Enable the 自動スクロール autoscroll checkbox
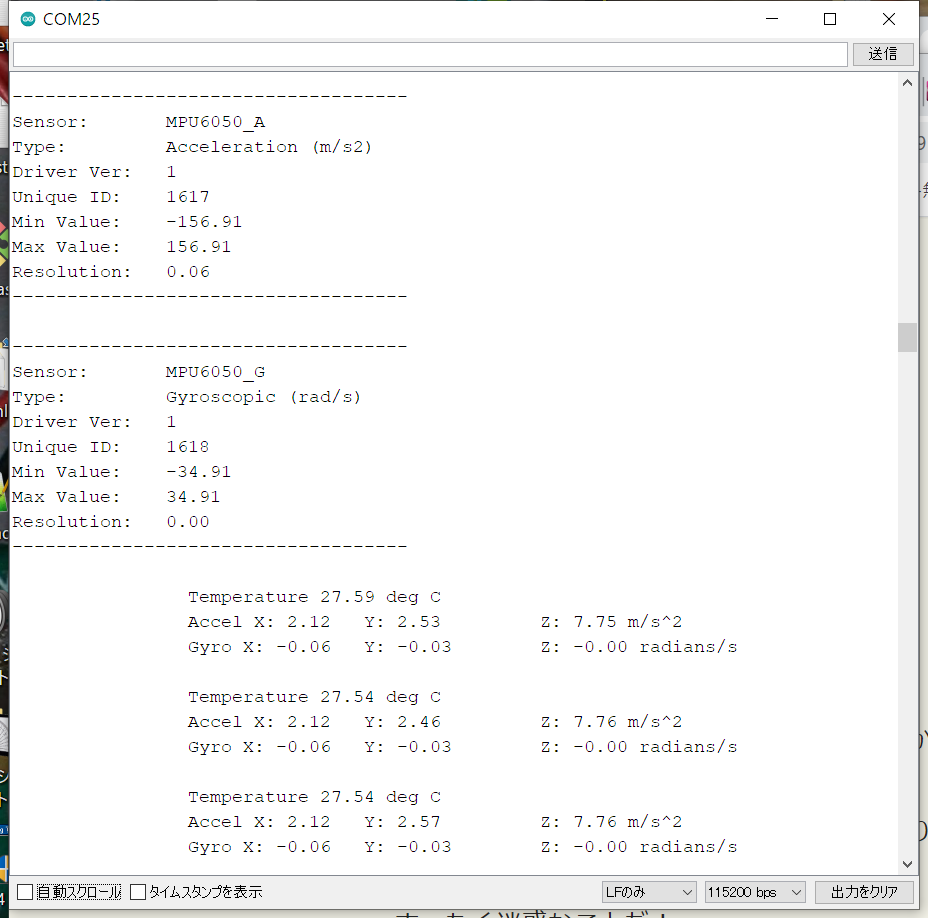This screenshot has width=928, height=918. pyautogui.click(x=25, y=892)
